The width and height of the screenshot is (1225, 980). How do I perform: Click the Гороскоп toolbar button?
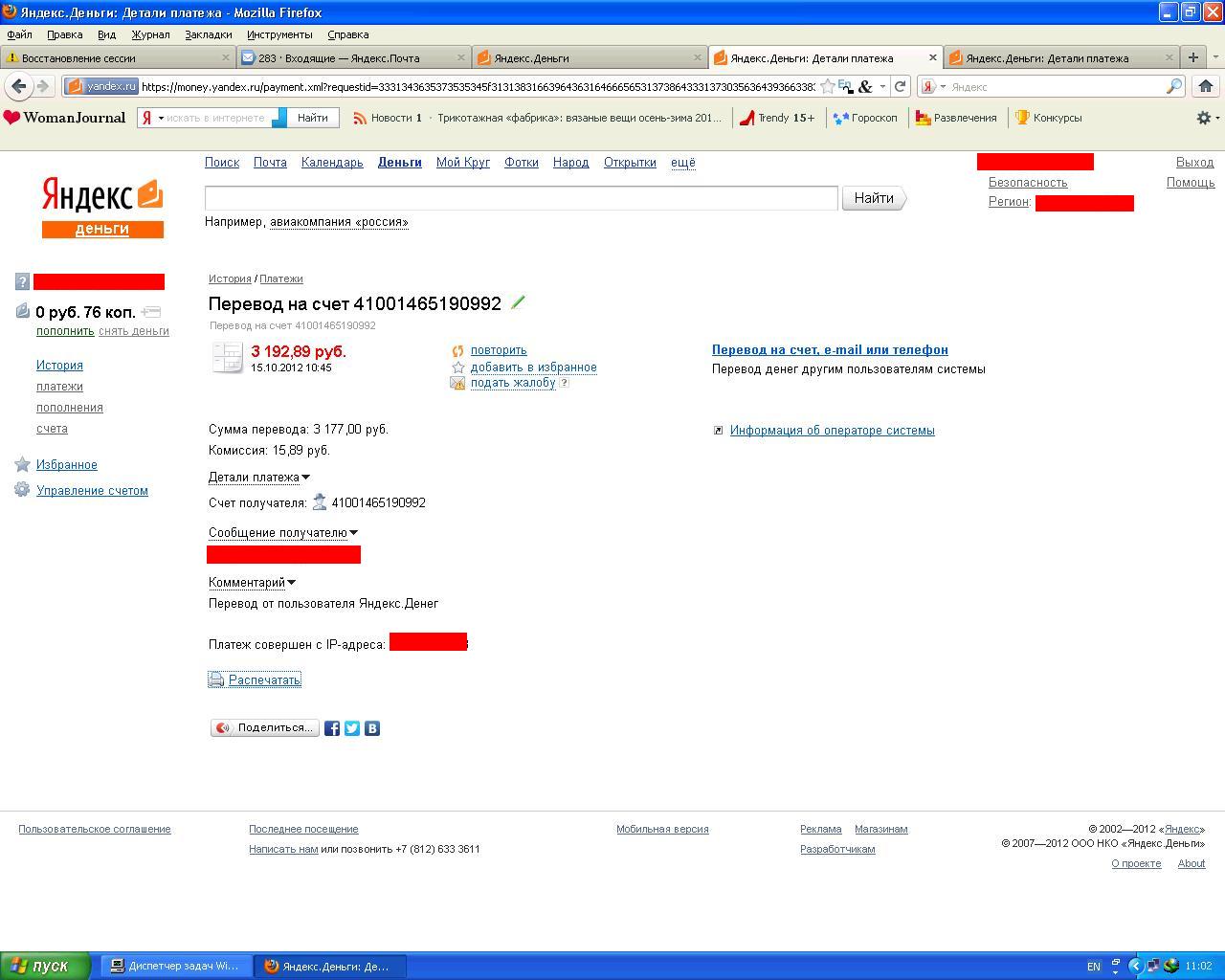pos(865,118)
